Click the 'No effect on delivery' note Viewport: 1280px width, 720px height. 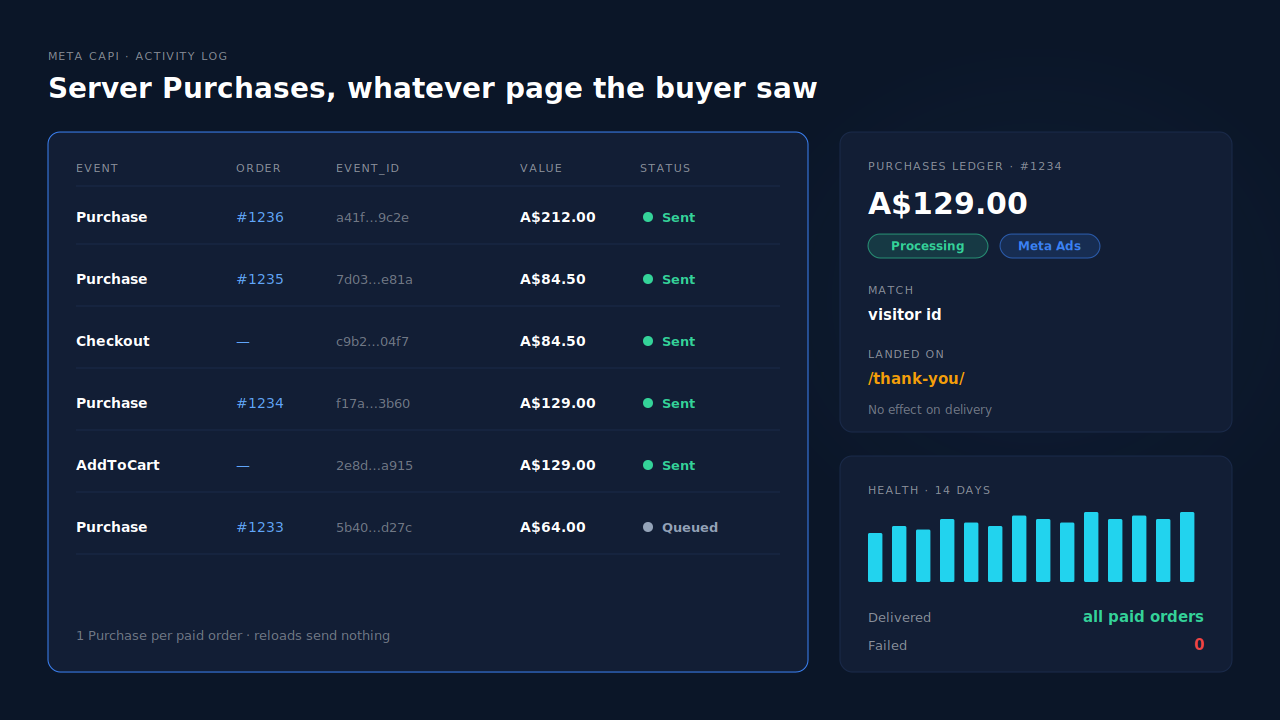pos(930,409)
